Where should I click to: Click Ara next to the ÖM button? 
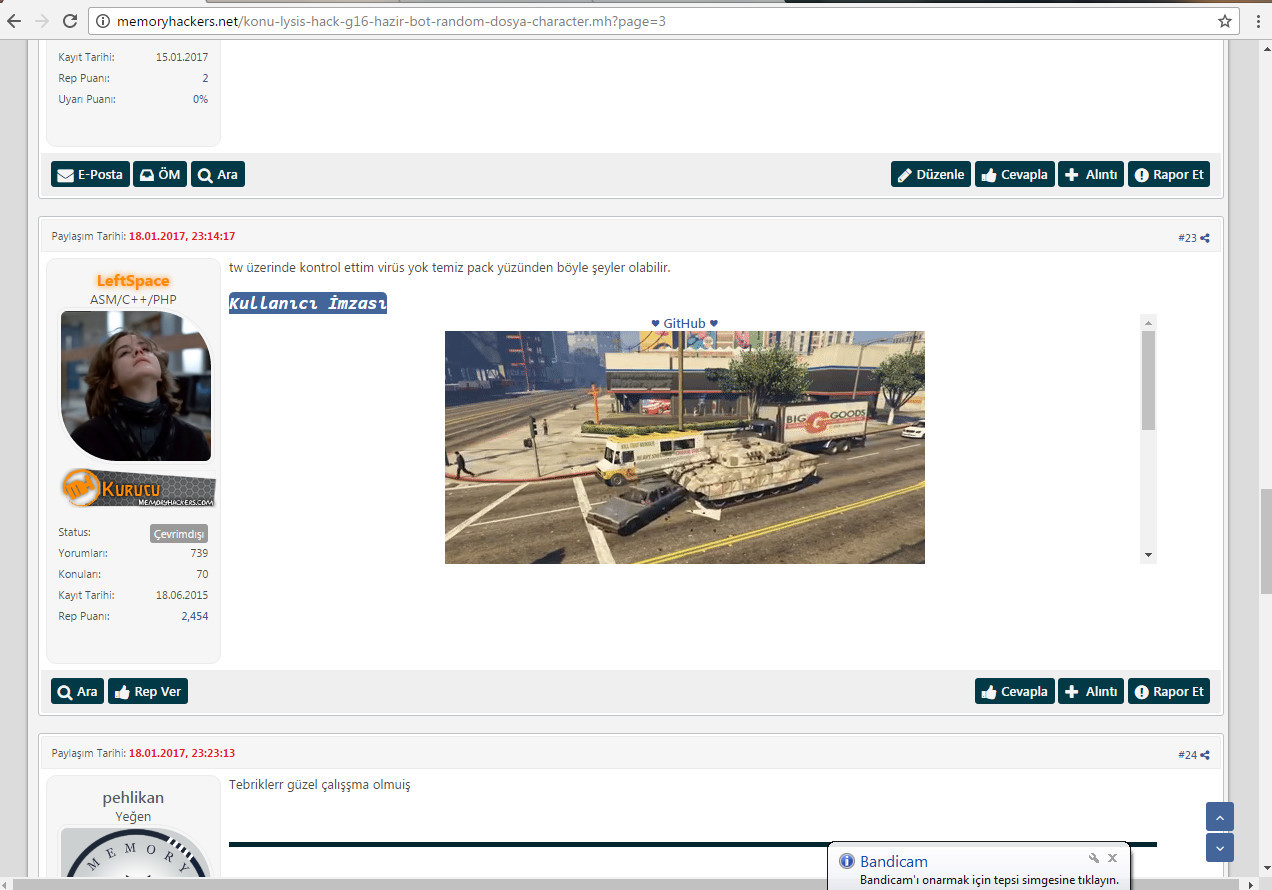[x=218, y=174]
